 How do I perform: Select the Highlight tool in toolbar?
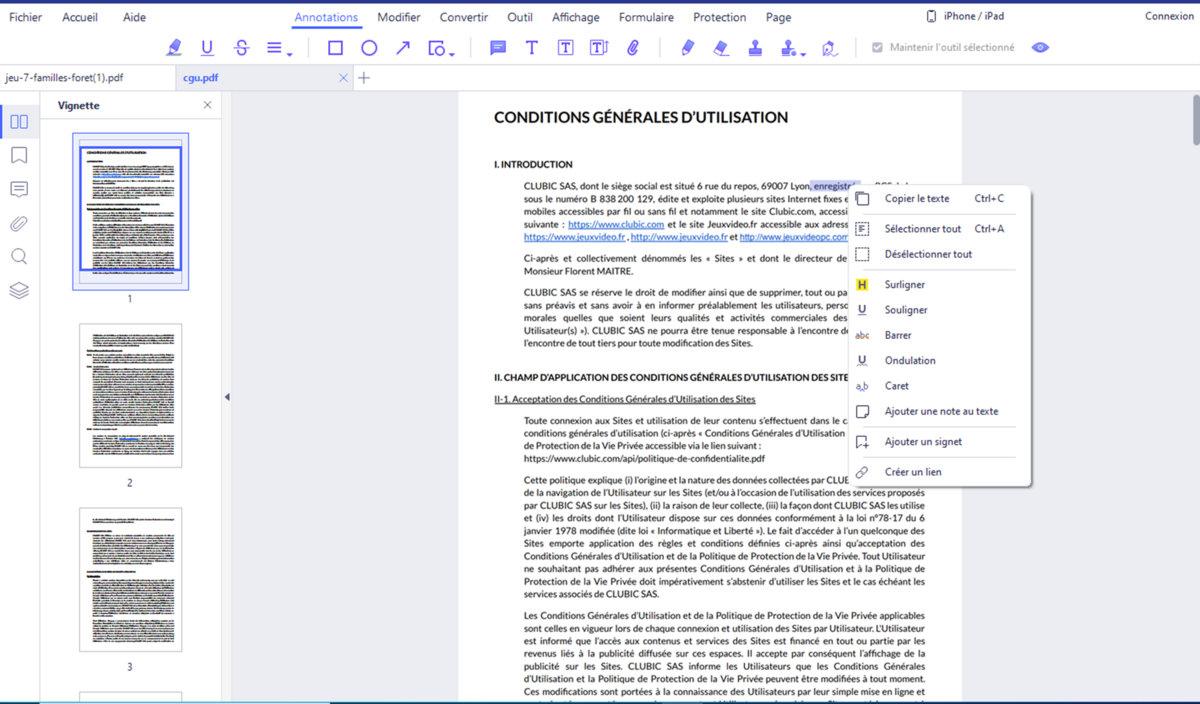click(174, 47)
